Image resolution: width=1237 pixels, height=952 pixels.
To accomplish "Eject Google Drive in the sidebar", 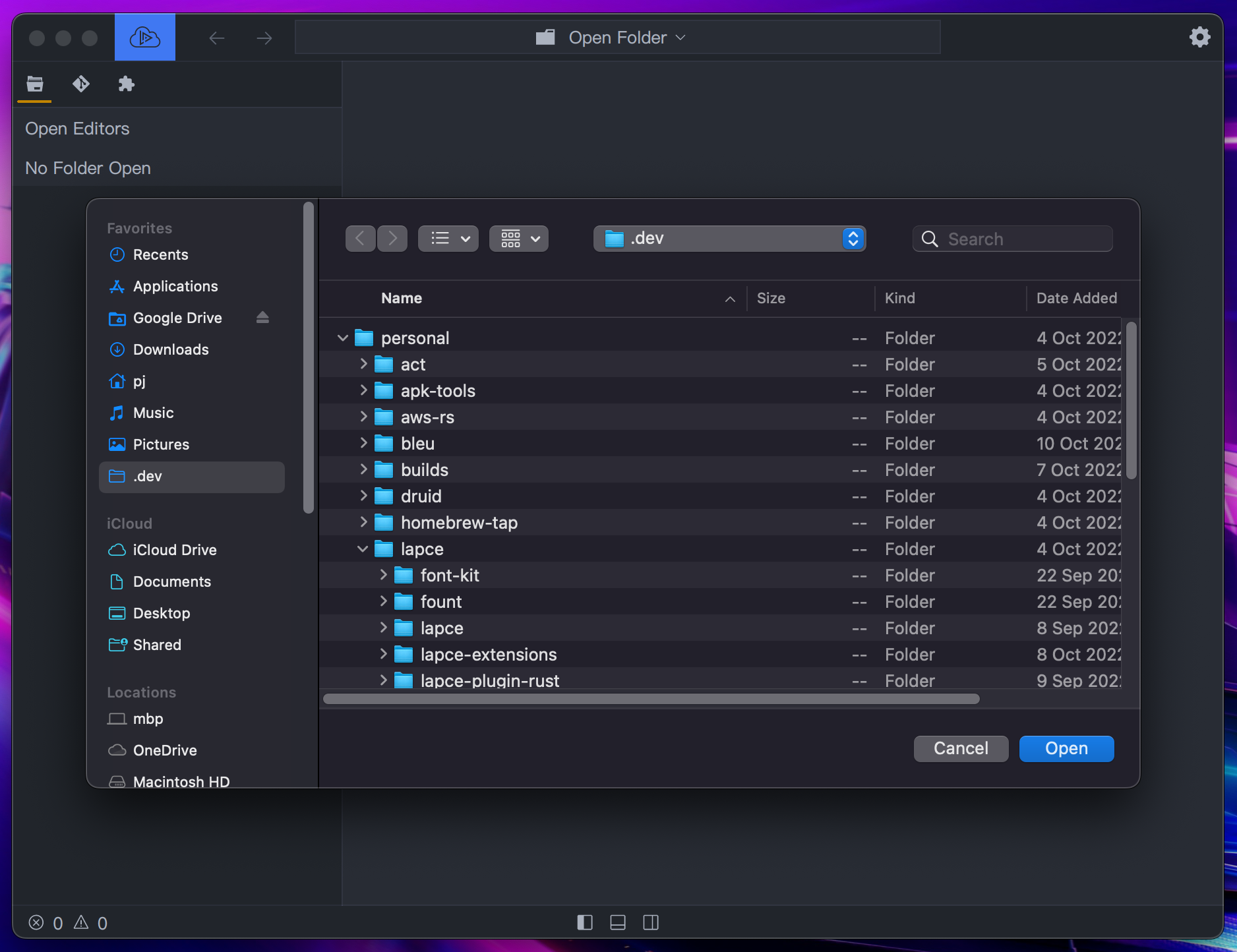I will click(x=262, y=318).
